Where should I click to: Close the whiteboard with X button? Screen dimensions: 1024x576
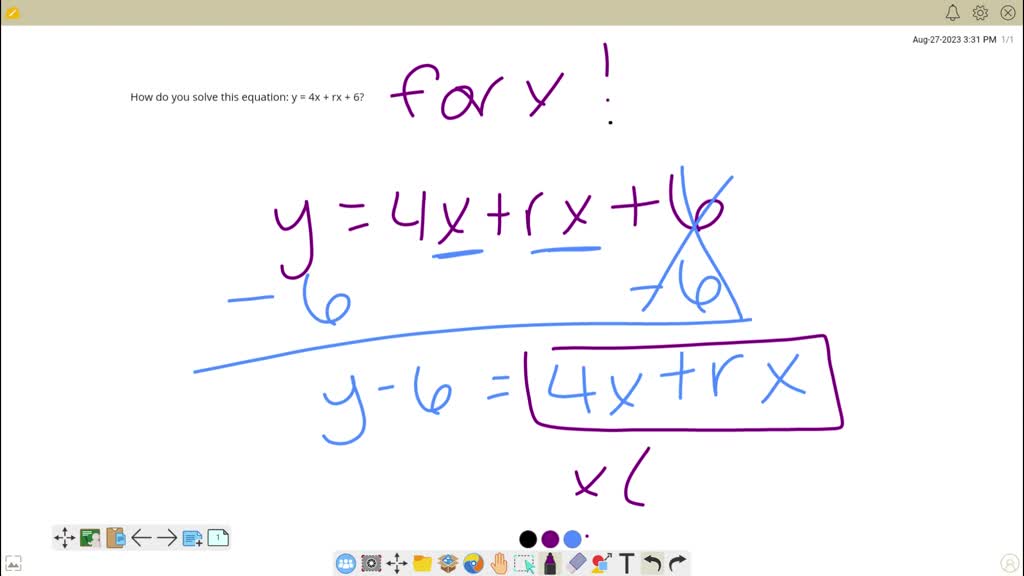point(1008,12)
